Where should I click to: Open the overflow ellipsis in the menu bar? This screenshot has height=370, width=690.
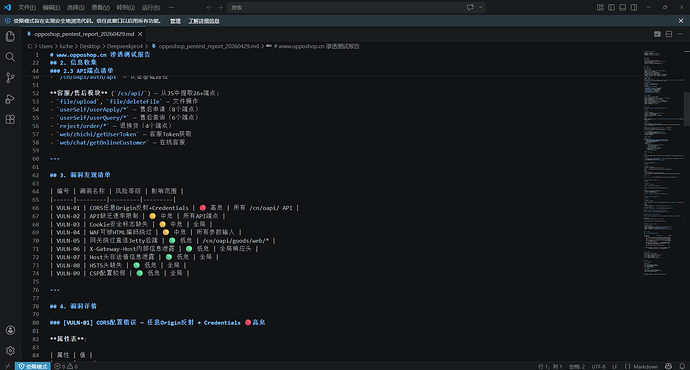tap(171, 7)
